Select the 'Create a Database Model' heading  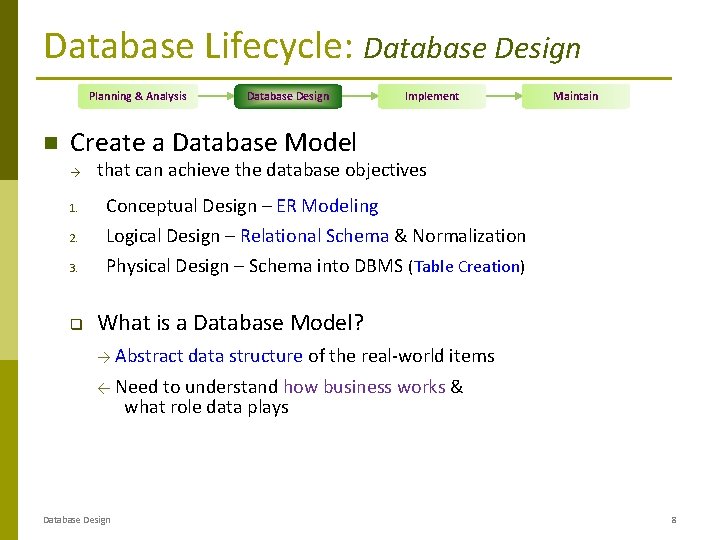click(213, 142)
